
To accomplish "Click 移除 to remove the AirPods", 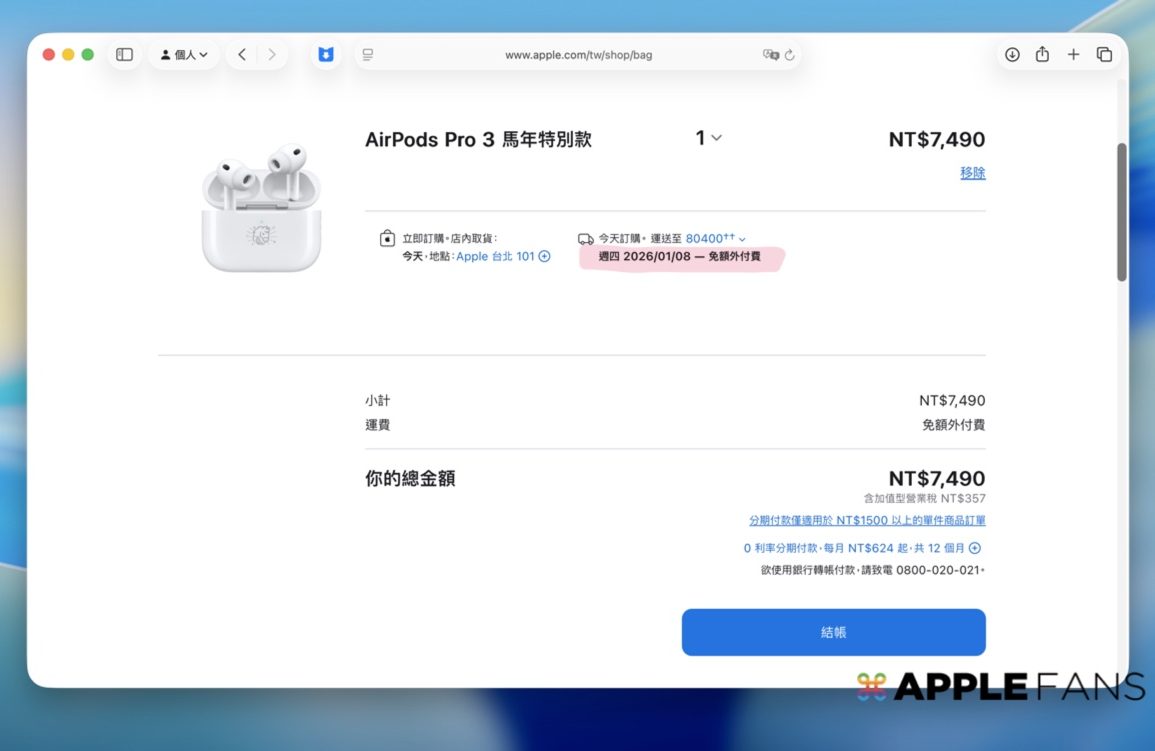I will tap(972, 173).
